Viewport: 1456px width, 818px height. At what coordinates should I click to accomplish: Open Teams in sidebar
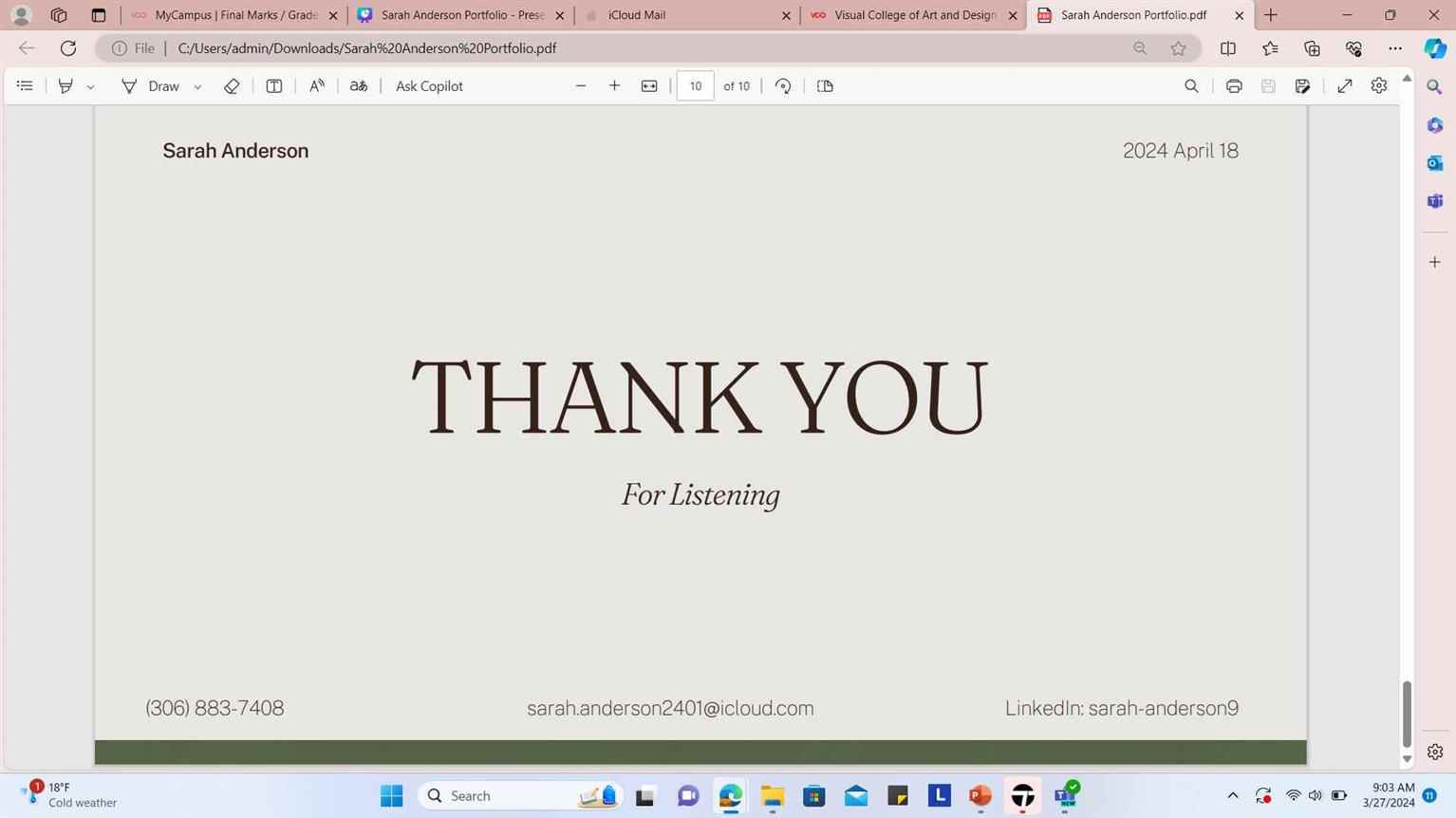(x=1435, y=201)
